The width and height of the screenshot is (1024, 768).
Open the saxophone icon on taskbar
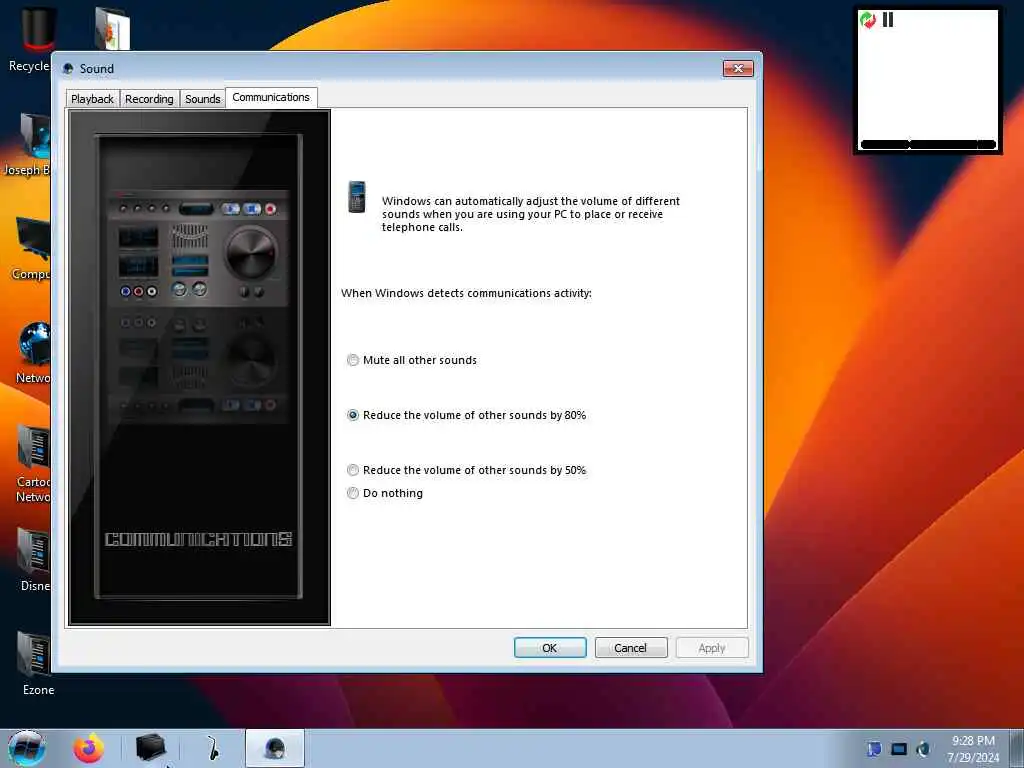tap(212, 748)
